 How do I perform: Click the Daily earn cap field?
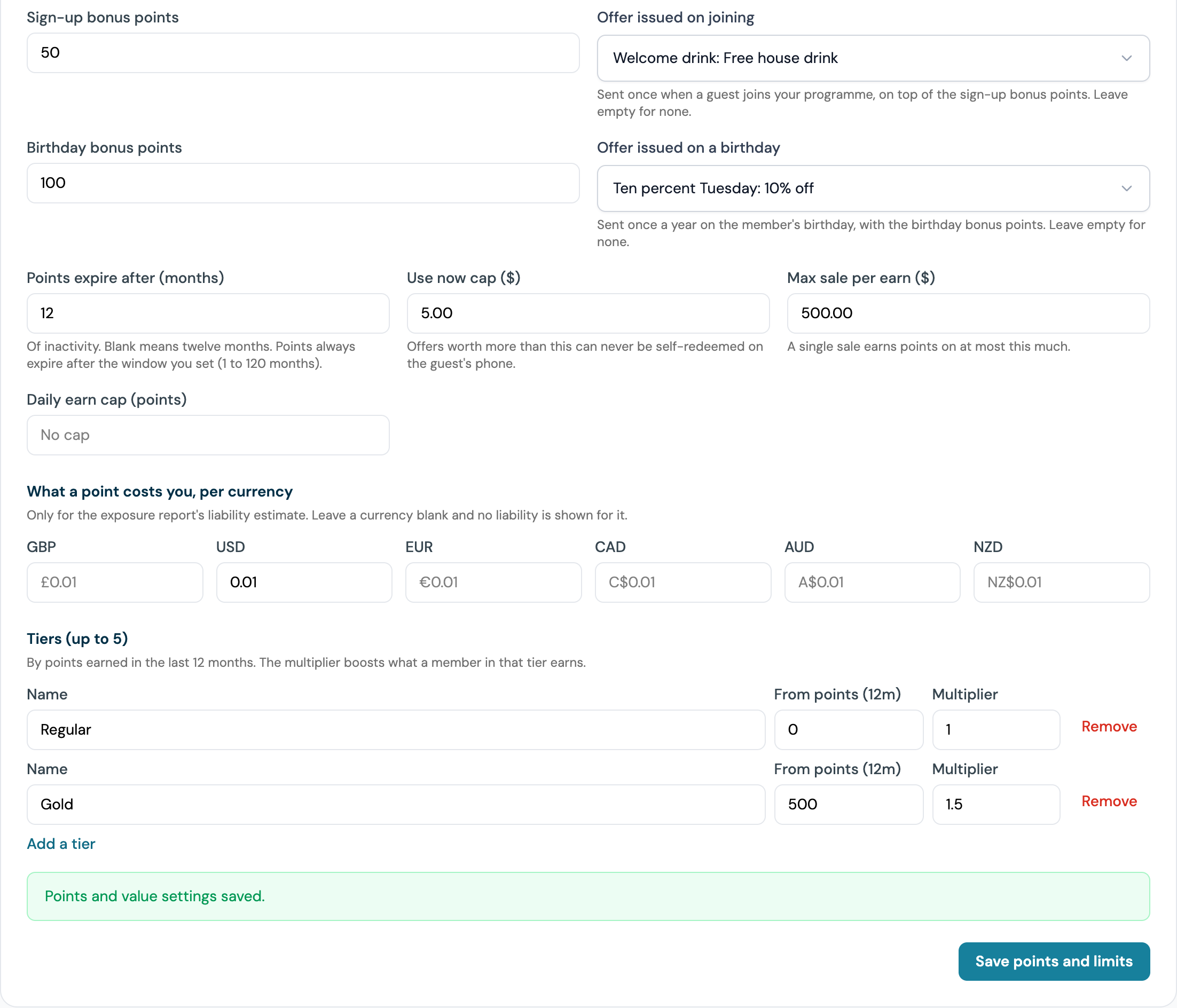click(x=208, y=435)
